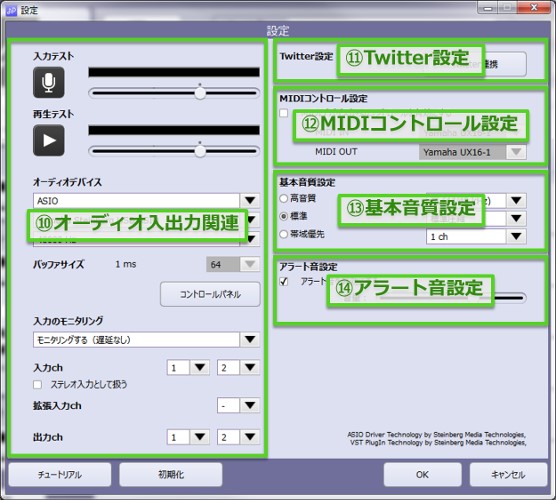Select the 帯域優先 radio button
The width and height of the screenshot is (556, 500).
[x=284, y=234]
